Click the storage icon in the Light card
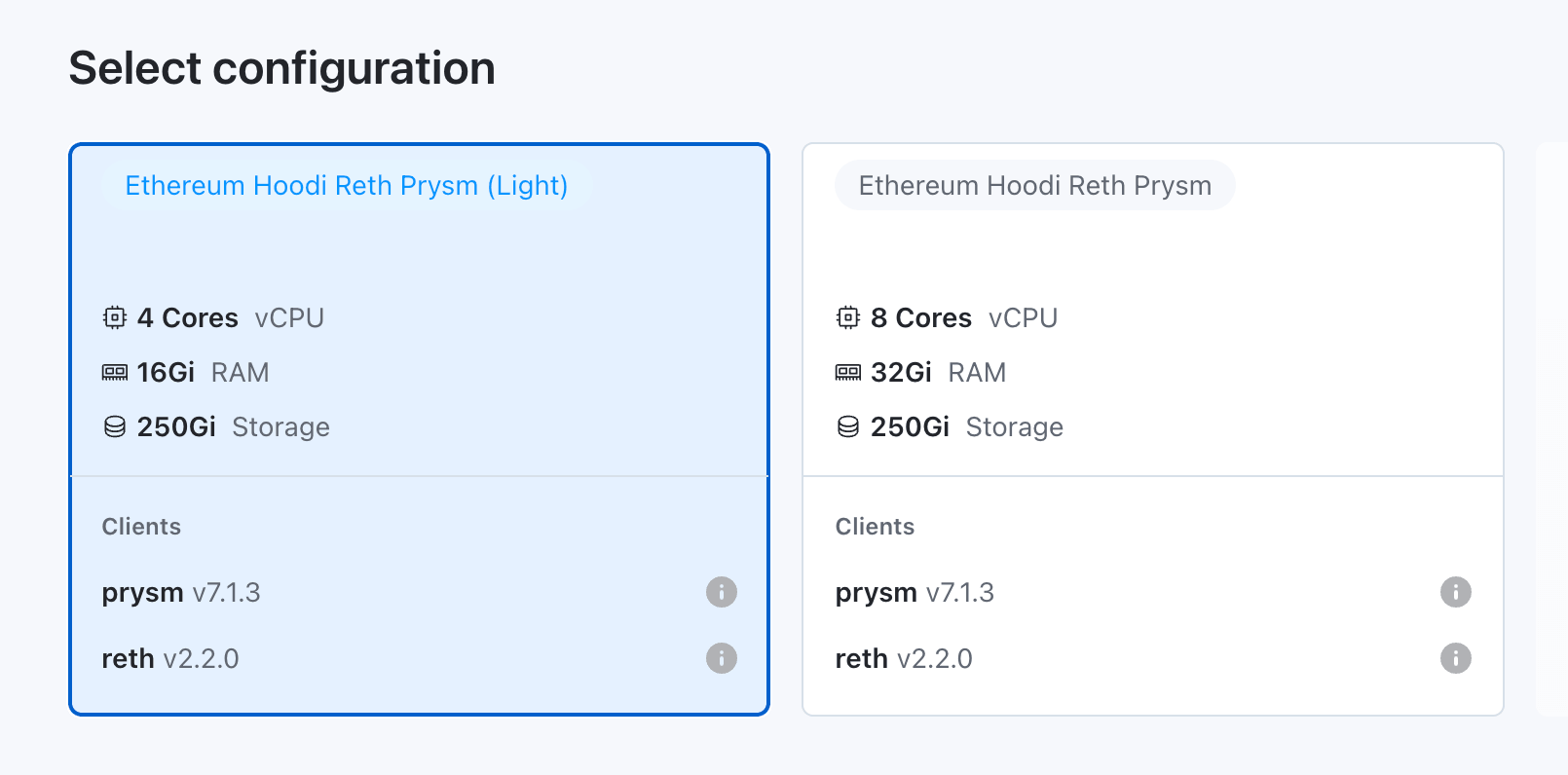 coord(115,426)
